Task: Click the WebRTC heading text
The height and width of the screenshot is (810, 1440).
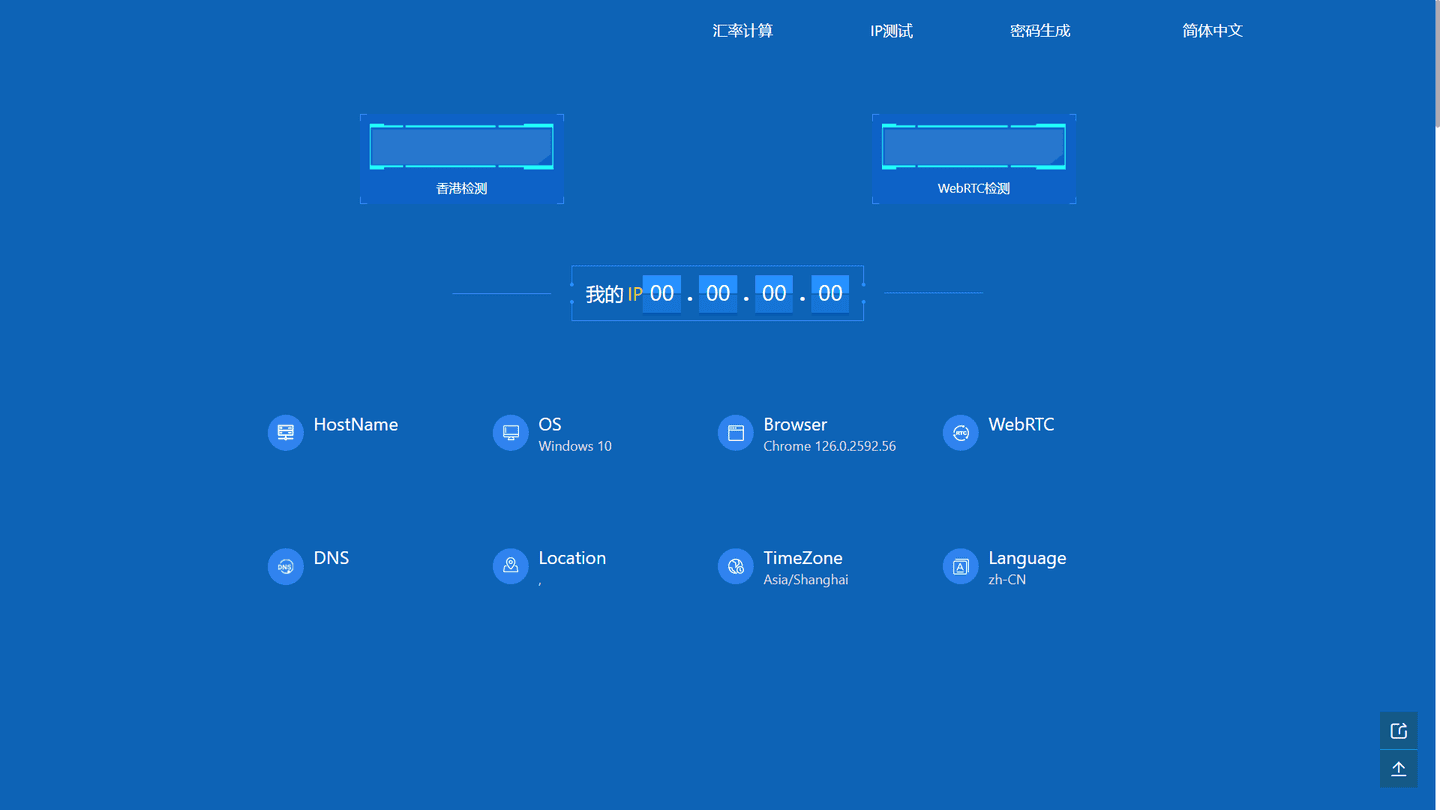Action: point(1021,424)
